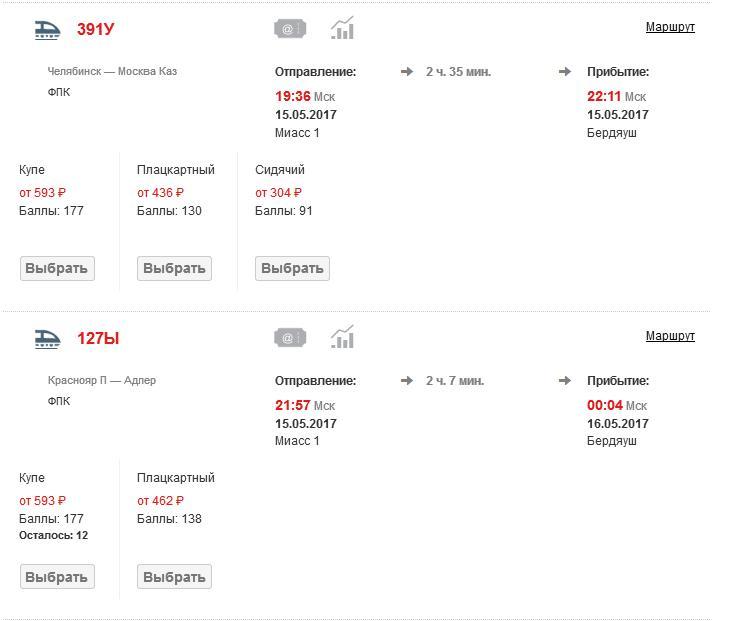Viewport: 729px width, 621px height.
Task: Click the arrow before Прибытие for train 127Ы
Action: [565, 381]
